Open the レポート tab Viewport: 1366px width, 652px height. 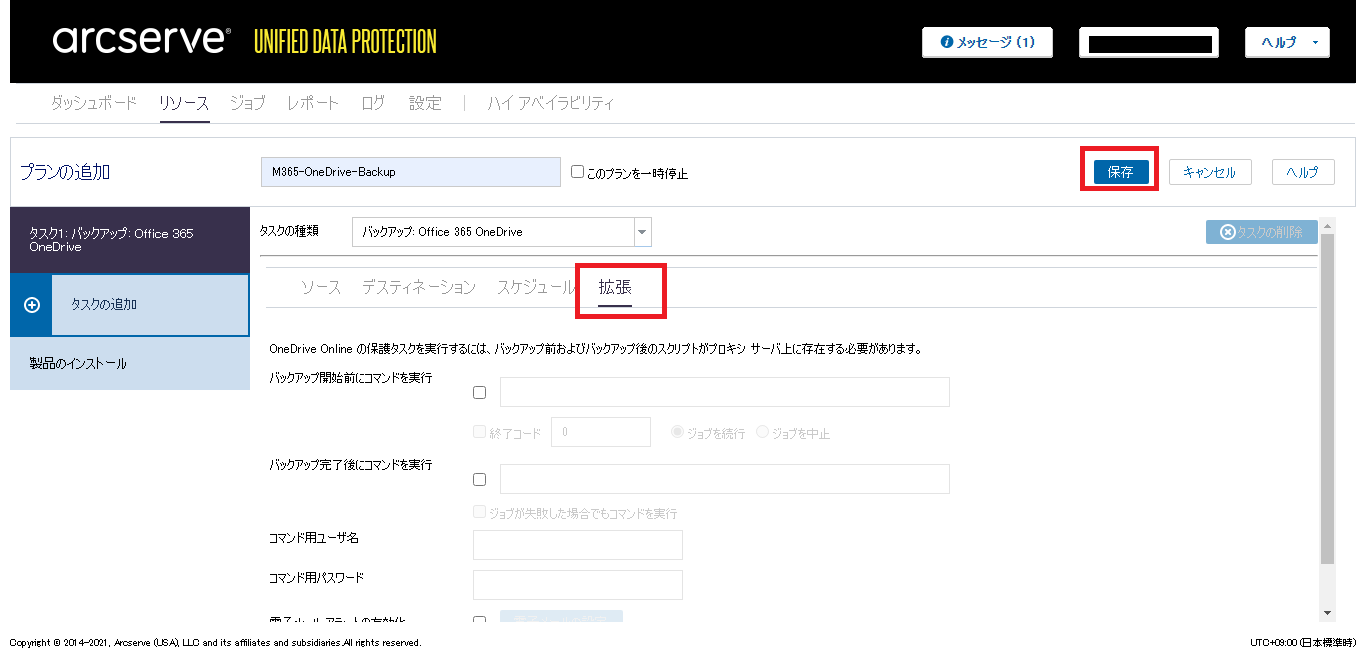(313, 103)
